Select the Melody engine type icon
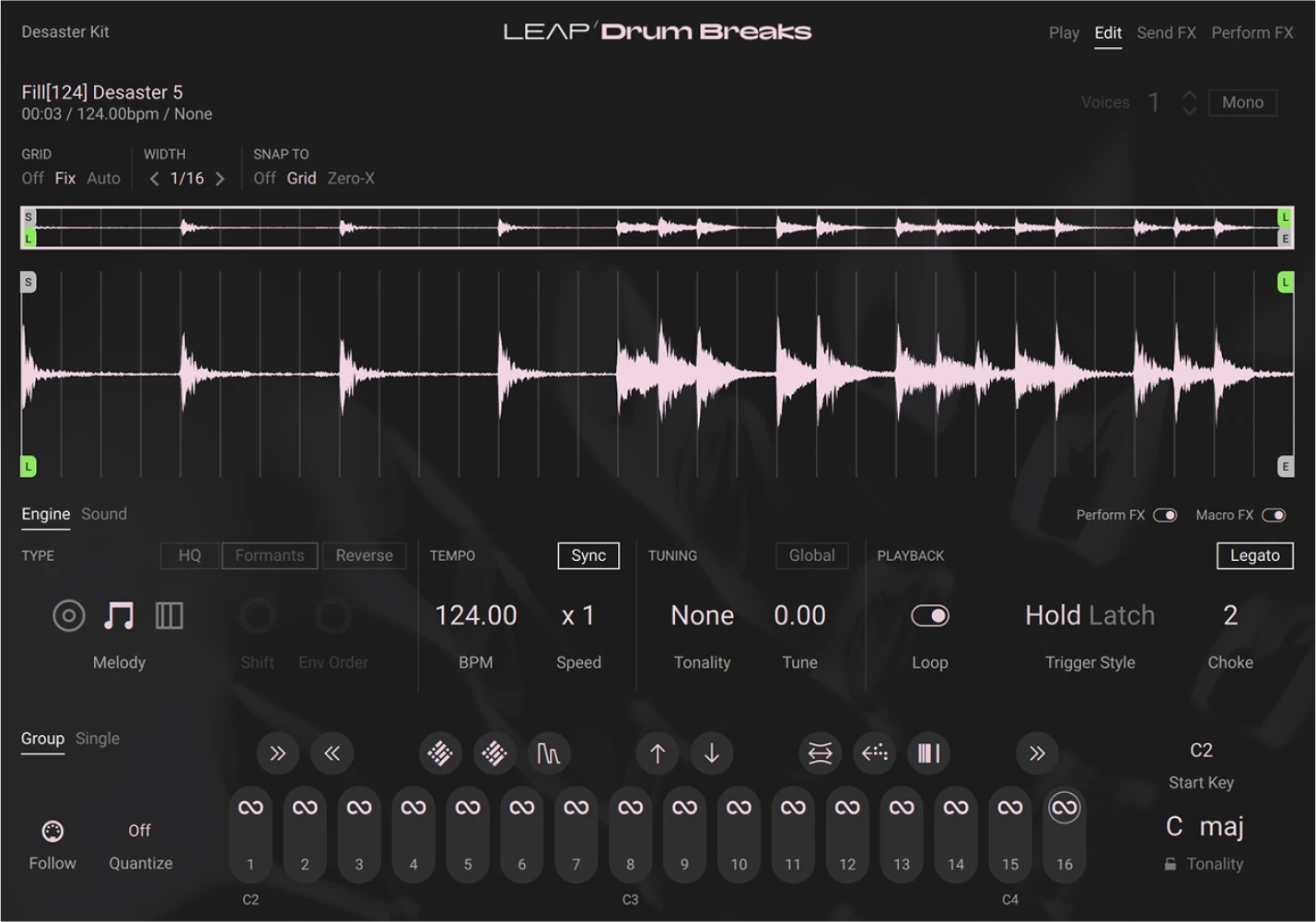 click(x=119, y=615)
